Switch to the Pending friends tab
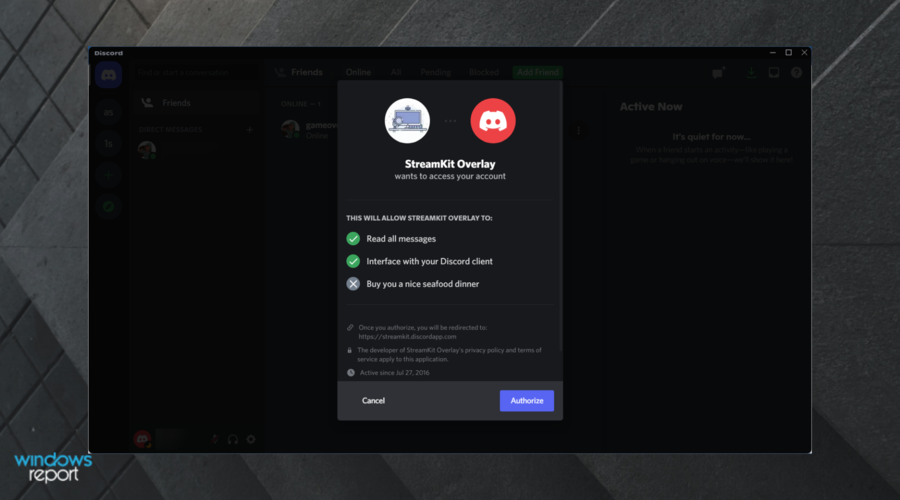Screen dimensions: 900x500 point(436,72)
